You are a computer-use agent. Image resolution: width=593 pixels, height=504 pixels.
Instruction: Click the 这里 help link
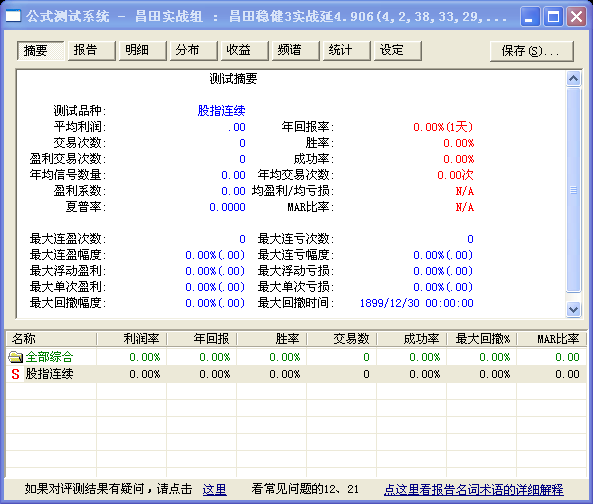(214, 489)
